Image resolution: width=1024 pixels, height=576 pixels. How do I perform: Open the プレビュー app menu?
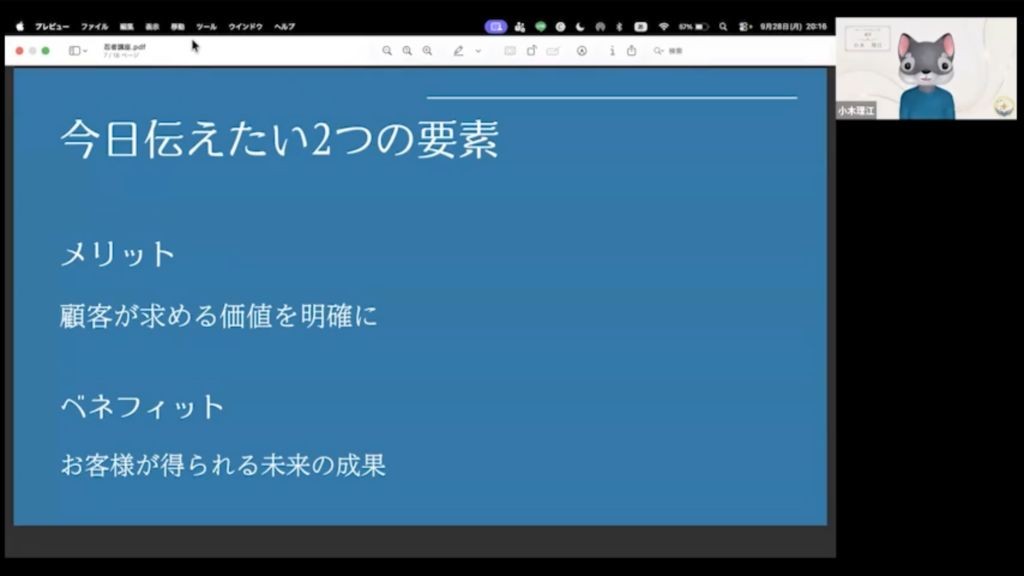[x=52, y=27]
